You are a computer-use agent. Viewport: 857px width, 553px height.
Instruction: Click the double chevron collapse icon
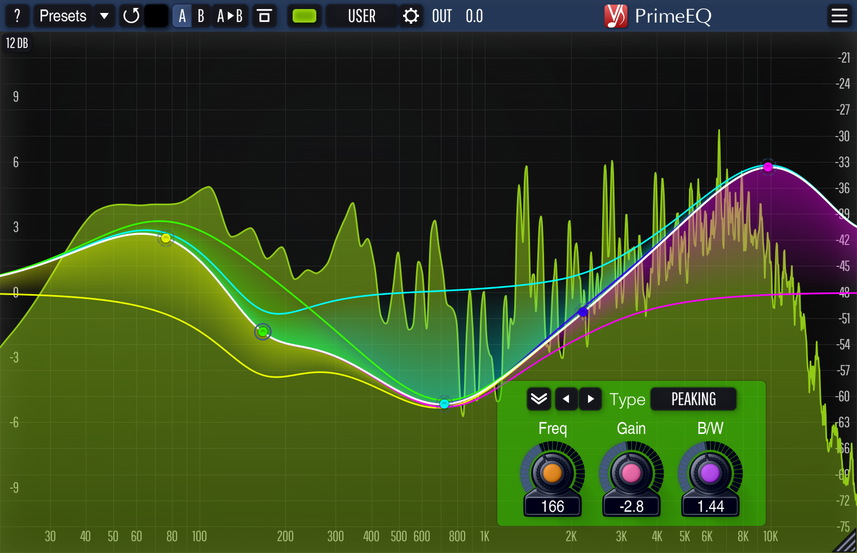point(539,399)
